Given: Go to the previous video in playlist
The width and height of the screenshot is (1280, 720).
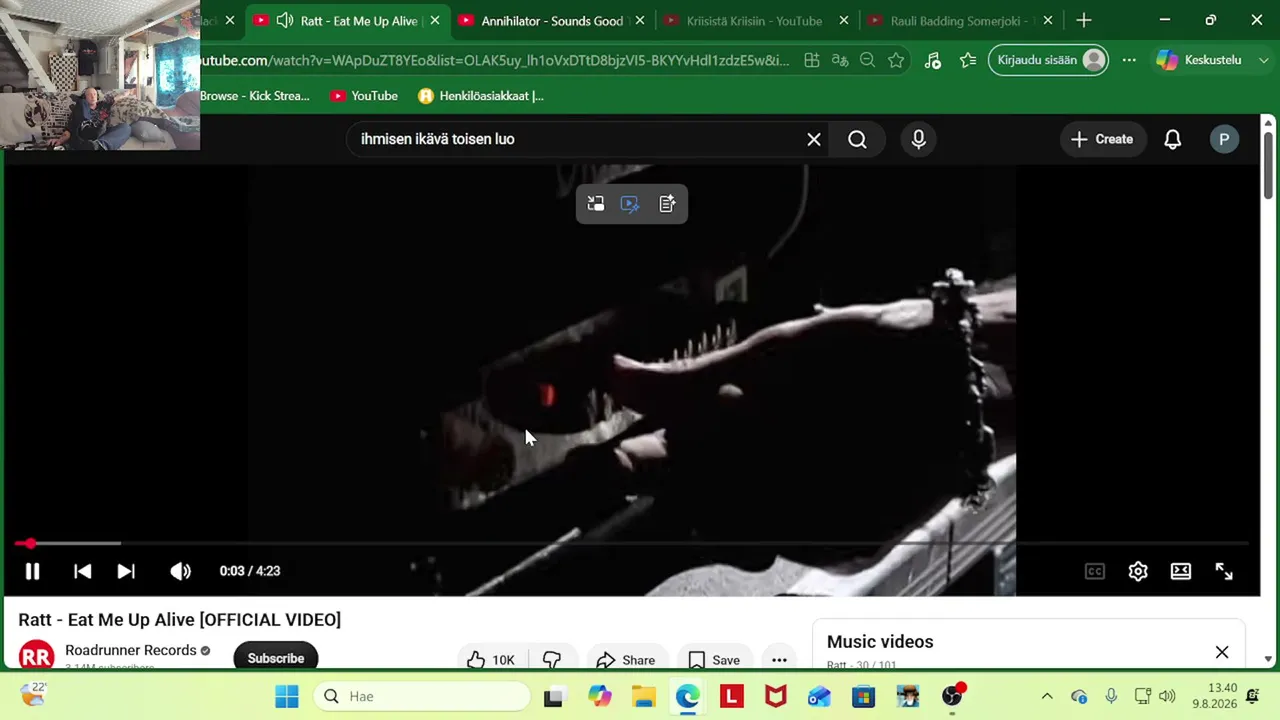Looking at the screenshot, I should 83,571.
